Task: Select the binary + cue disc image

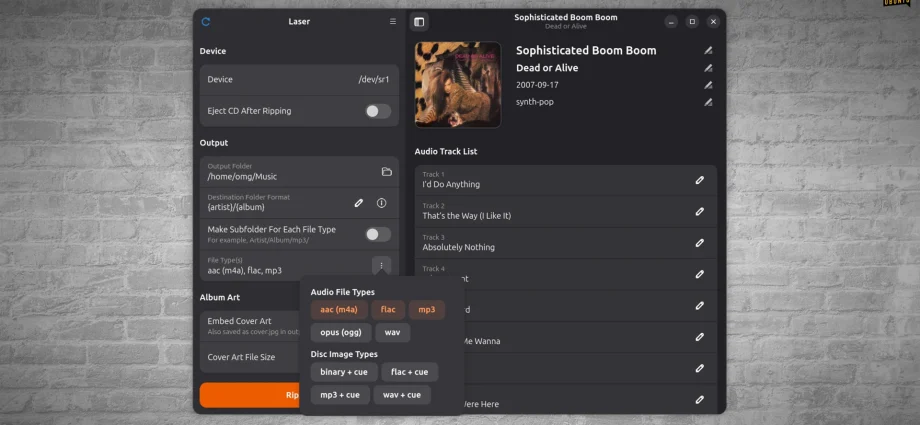Action: (344, 372)
